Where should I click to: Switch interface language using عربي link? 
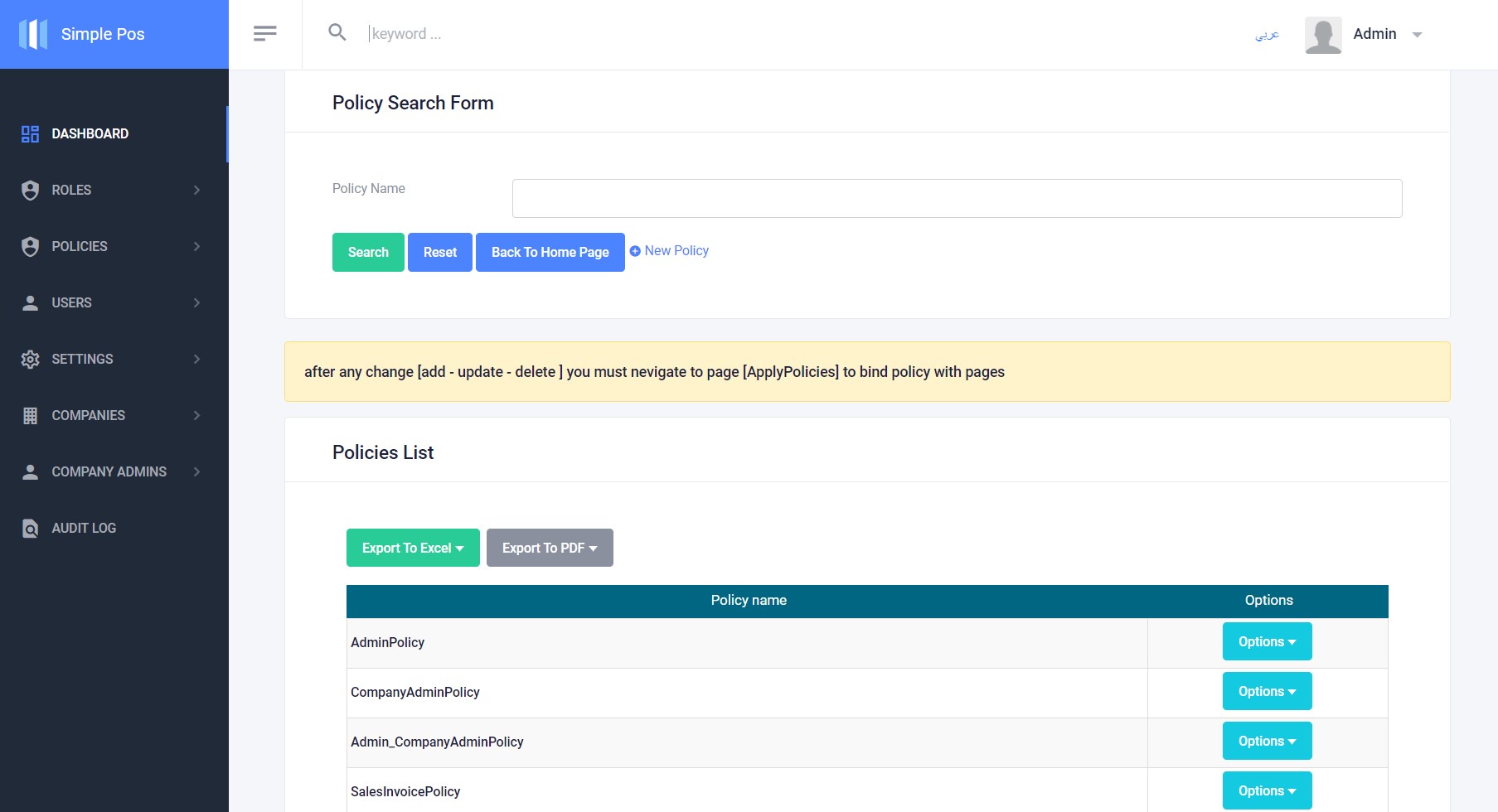click(1266, 34)
